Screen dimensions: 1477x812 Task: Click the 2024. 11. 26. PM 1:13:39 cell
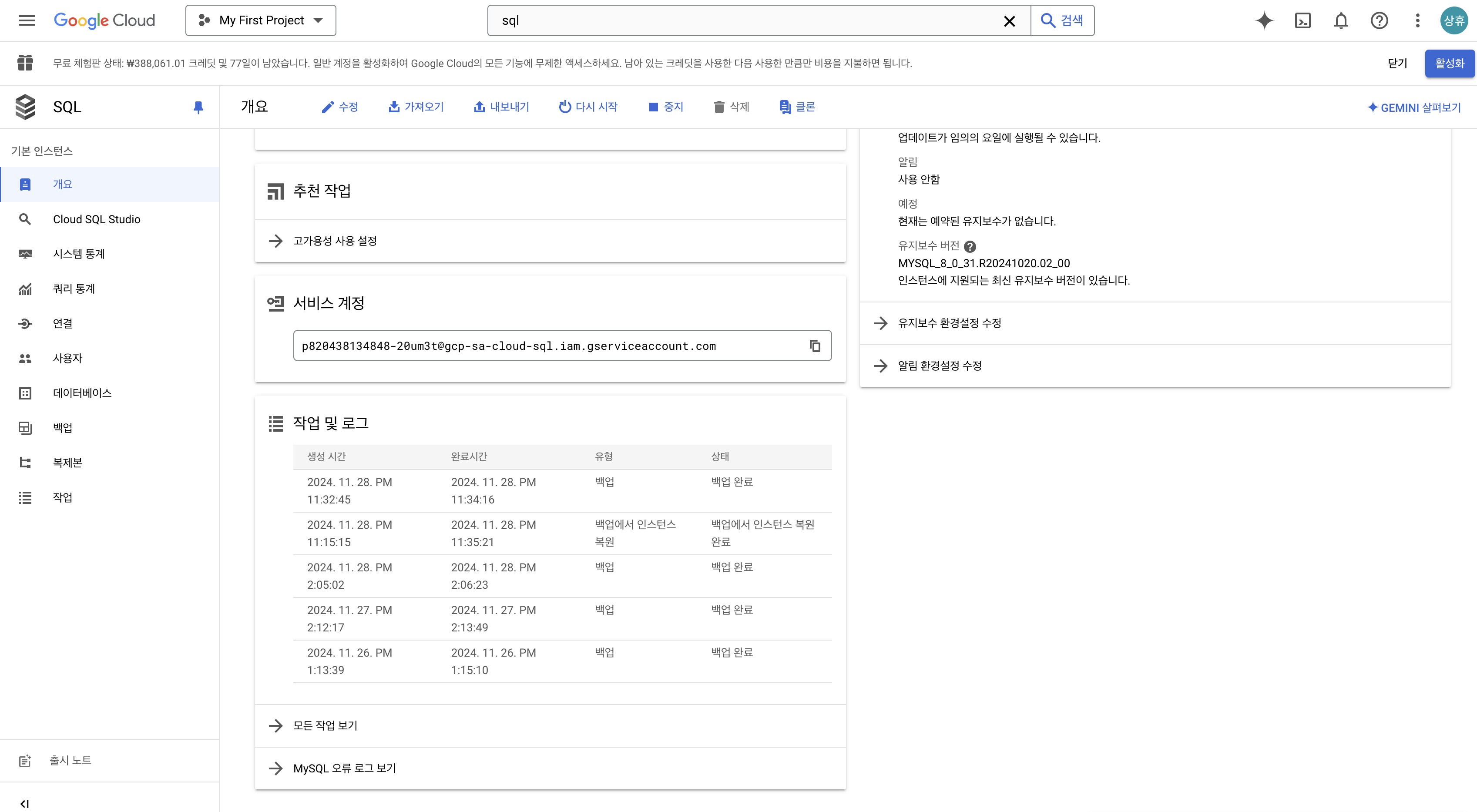(350, 661)
